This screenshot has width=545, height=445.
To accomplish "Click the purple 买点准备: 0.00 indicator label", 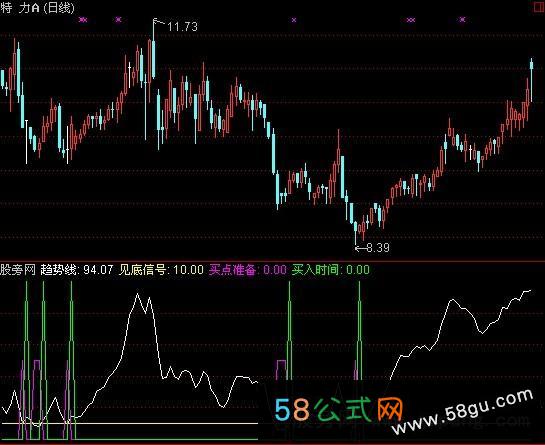I will click(248, 270).
